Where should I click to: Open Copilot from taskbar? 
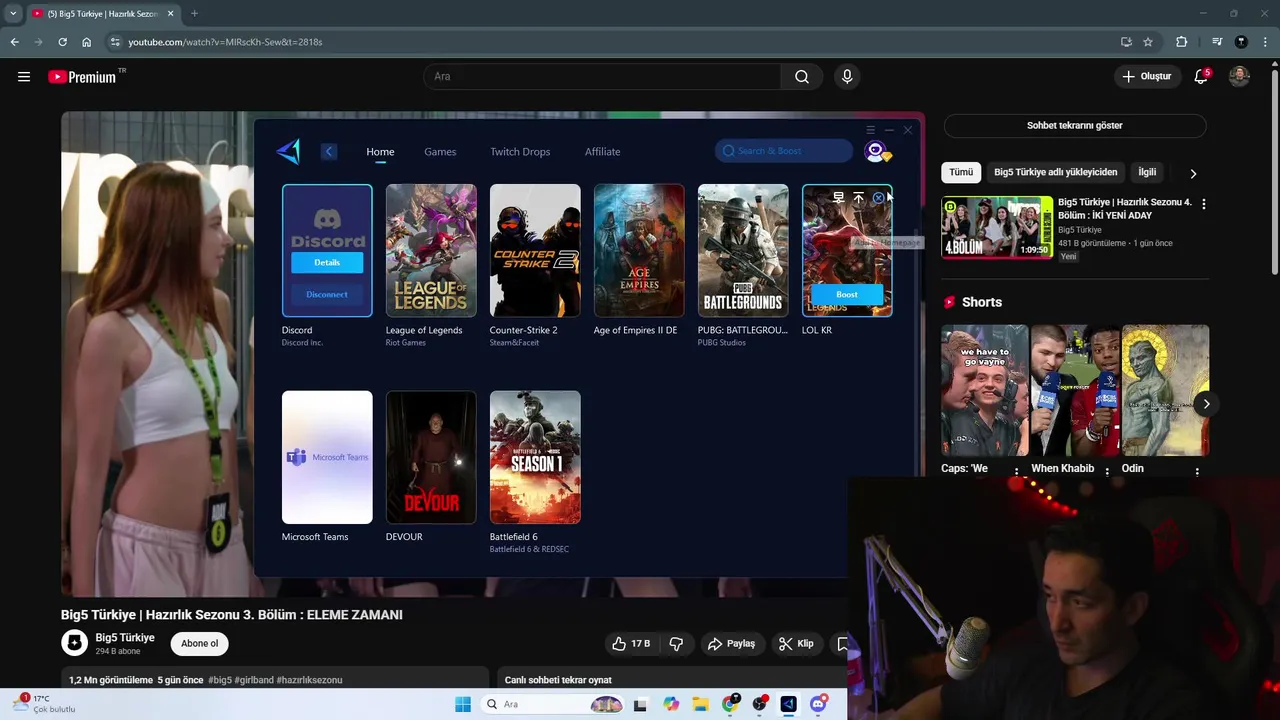[671, 704]
